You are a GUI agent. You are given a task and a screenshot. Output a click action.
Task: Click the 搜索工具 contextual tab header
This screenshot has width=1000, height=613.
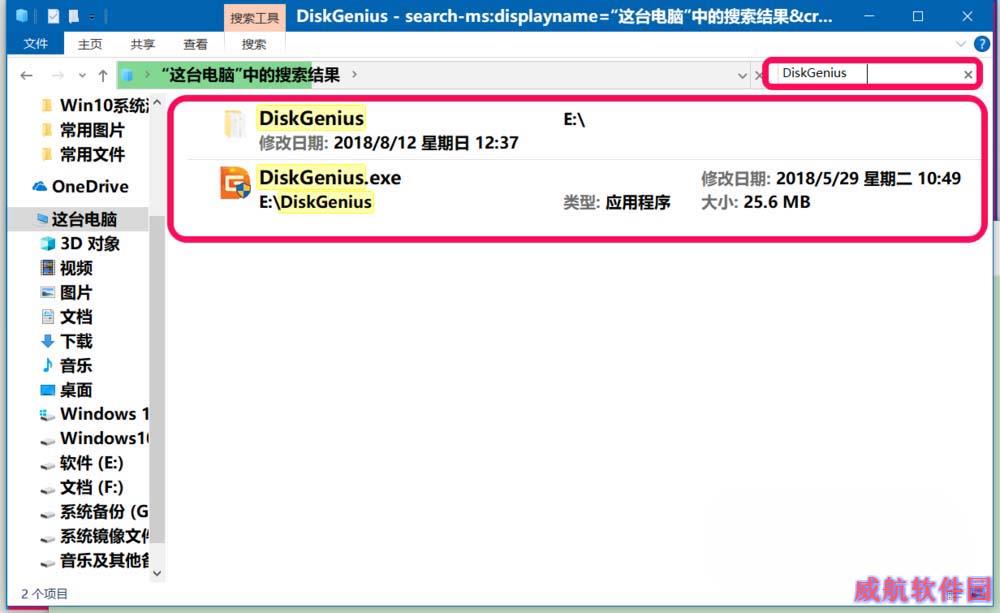(x=254, y=18)
